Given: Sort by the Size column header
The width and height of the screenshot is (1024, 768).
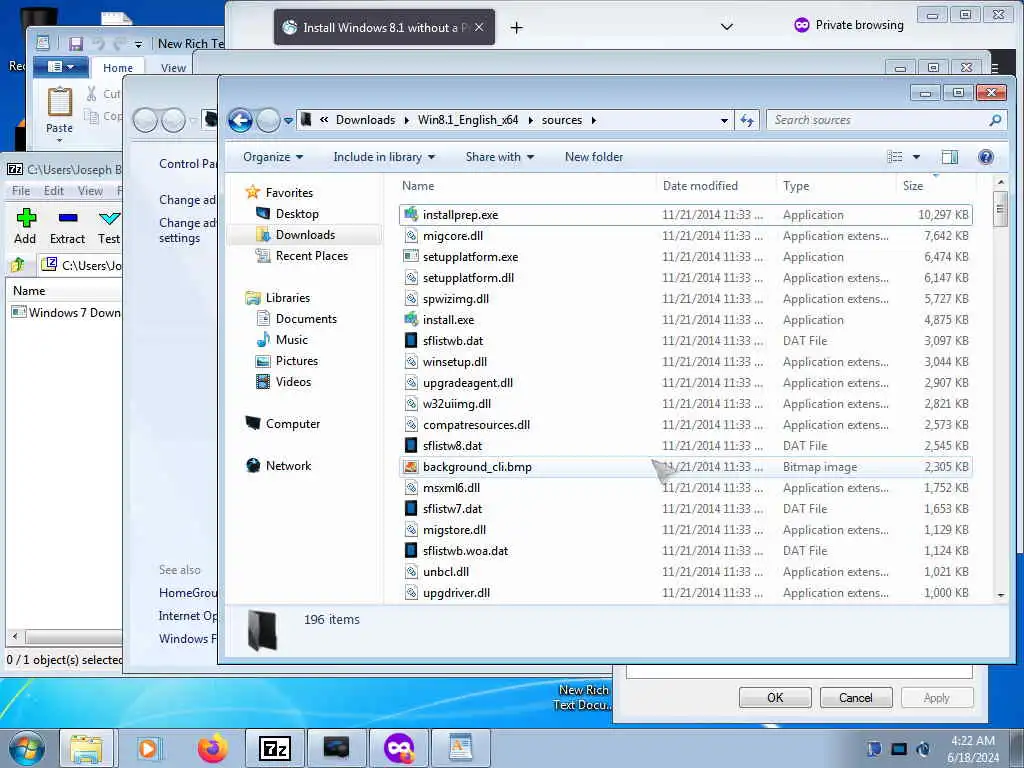Looking at the screenshot, I should click(x=913, y=186).
